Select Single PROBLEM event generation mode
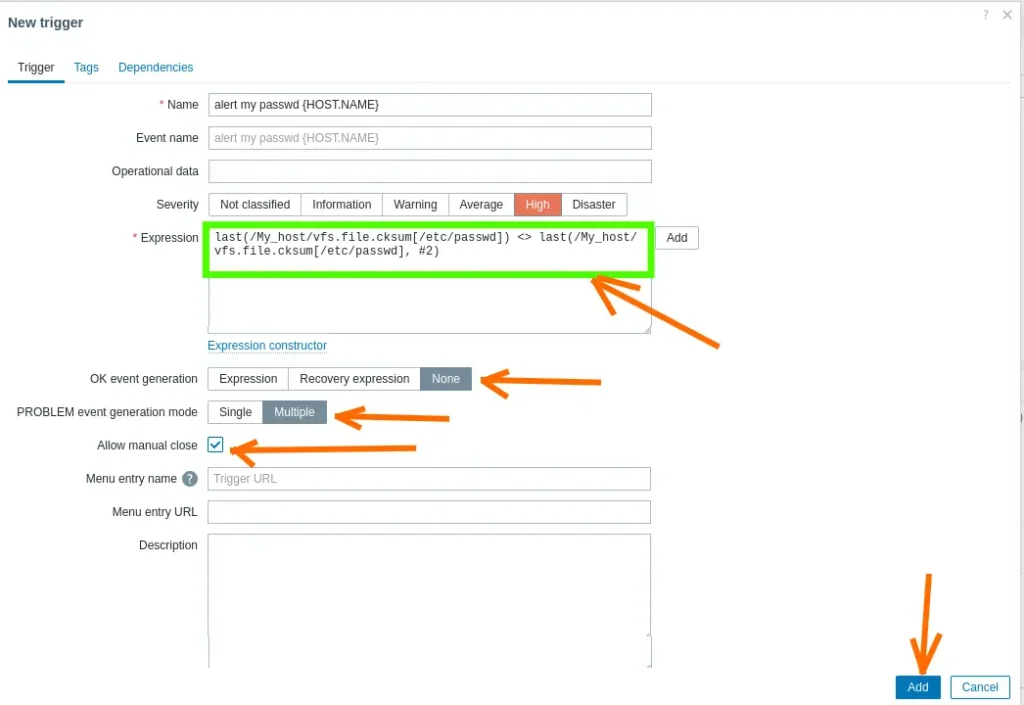 click(235, 412)
